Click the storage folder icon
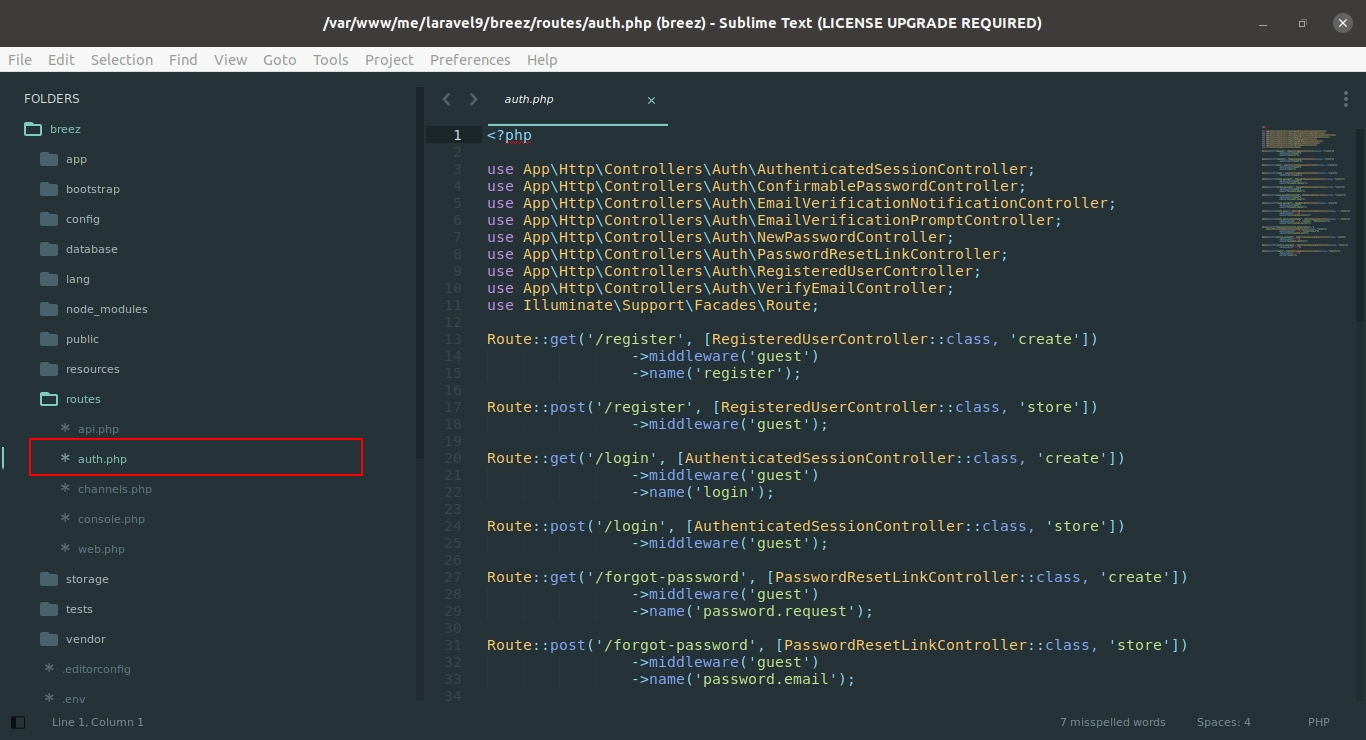The image size is (1366, 740). tap(49, 579)
